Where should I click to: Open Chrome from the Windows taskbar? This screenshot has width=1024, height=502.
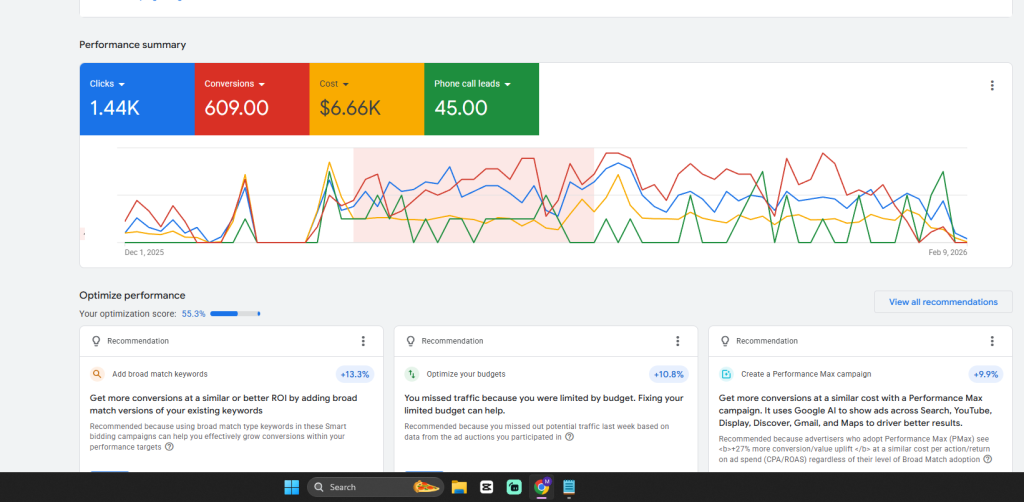click(x=542, y=487)
